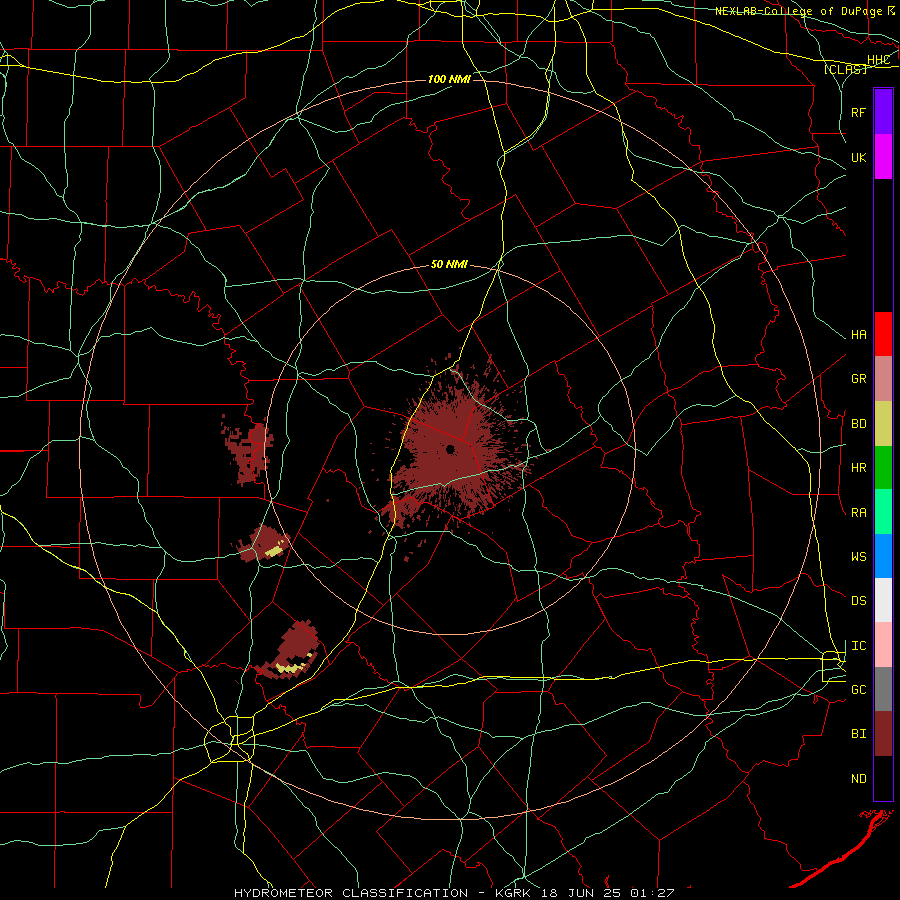Click the DS legend label
The image size is (900, 900).
click(x=858, y=601)
